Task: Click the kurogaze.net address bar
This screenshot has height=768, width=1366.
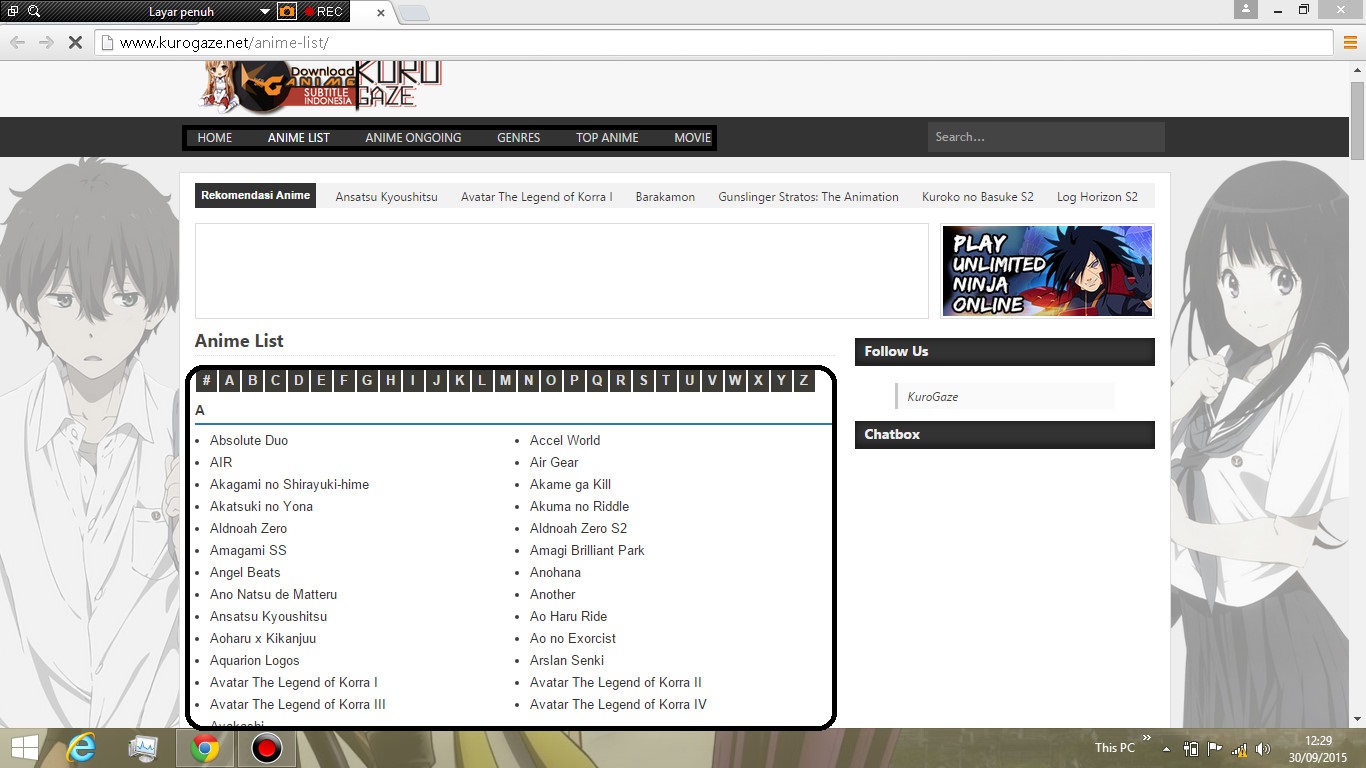Action: pyautogui.click(x=714, y=43)
